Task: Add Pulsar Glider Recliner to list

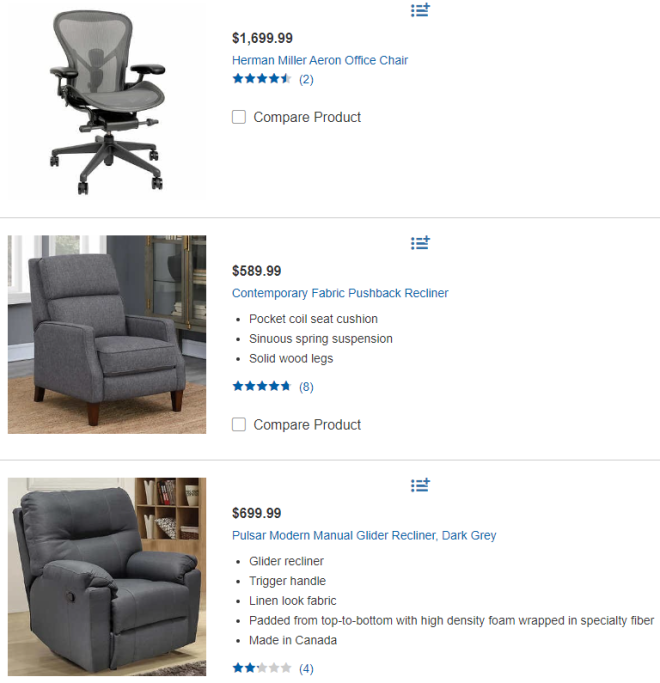Action: point(420,485)
